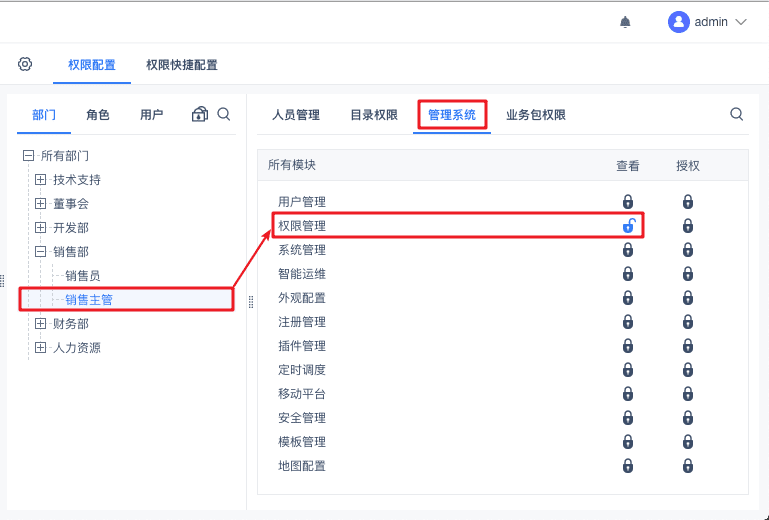Image resolution: width=769 pixels, height=520 pixels.
Task: Toggle 查看 lock for 智能运维
Action: click(x=628, y=274)
